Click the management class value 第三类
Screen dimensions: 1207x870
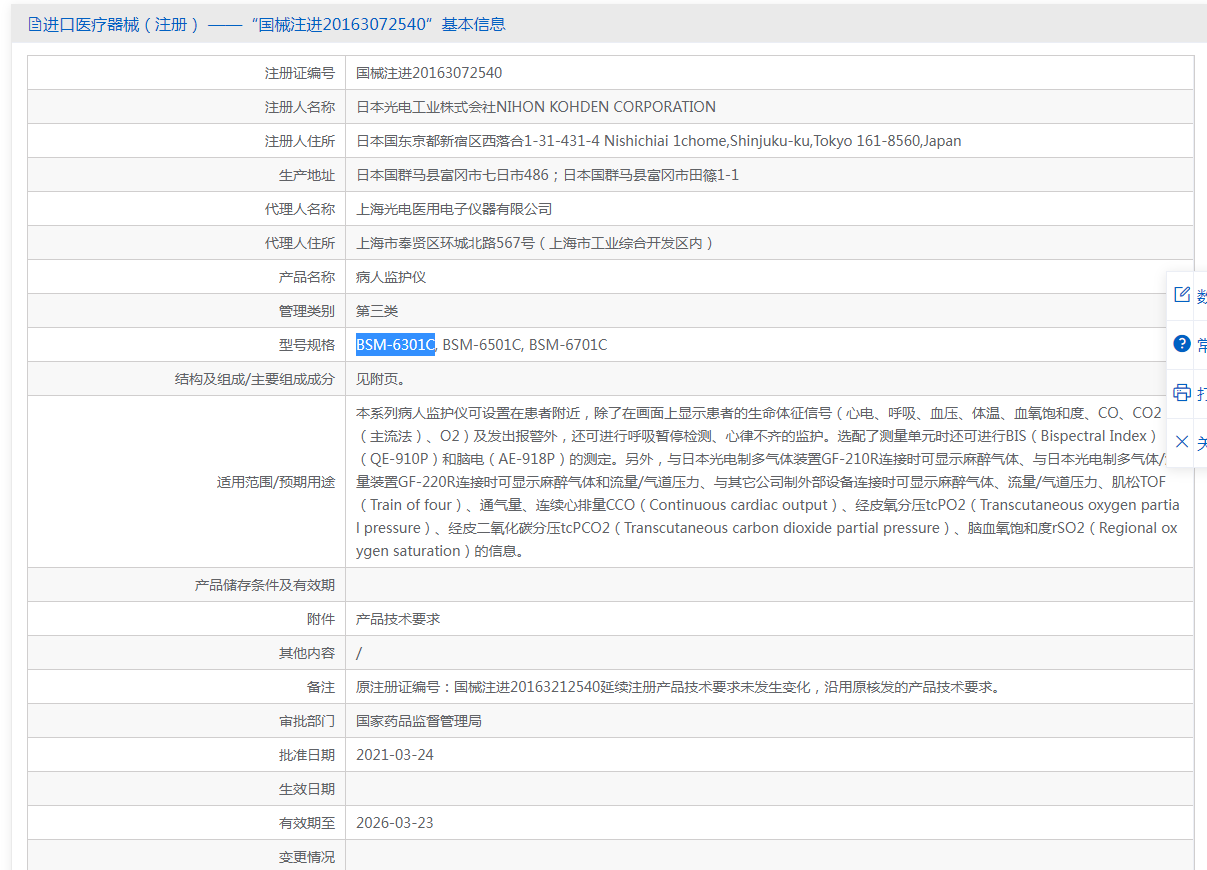click(377, 311)
